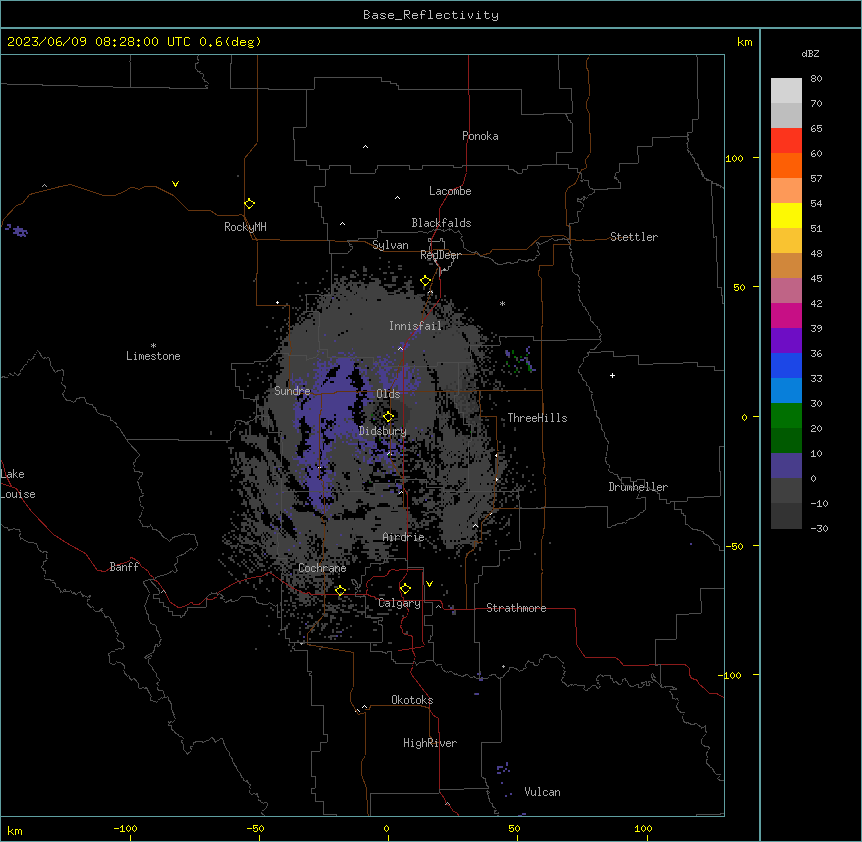Click the Cochrane town label
Image resolution: width=862 pixels, height=842 pixels.
(322, 568)
